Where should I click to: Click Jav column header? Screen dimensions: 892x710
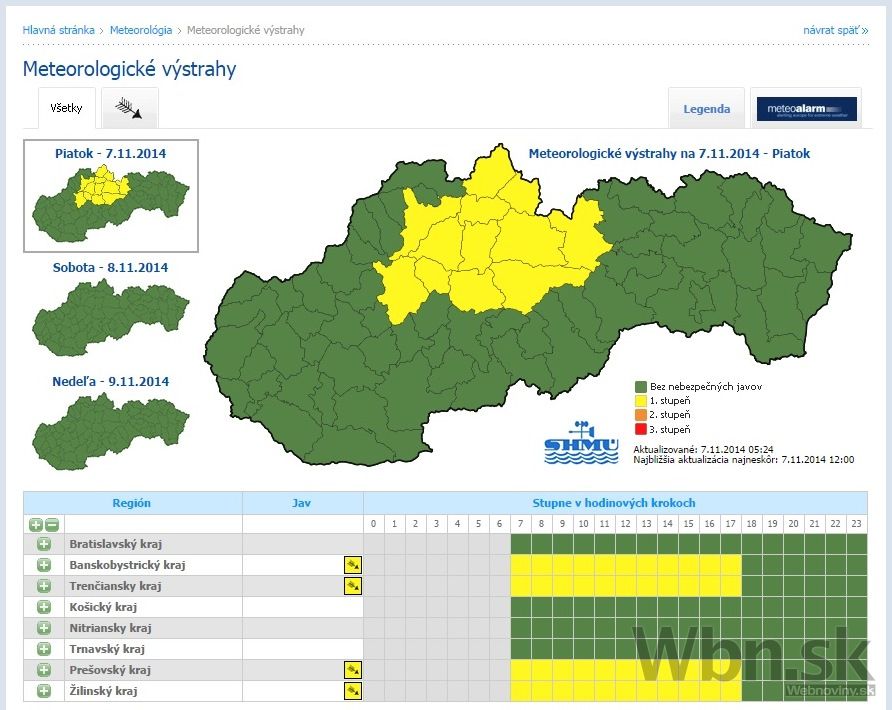[x=302, y=503]
